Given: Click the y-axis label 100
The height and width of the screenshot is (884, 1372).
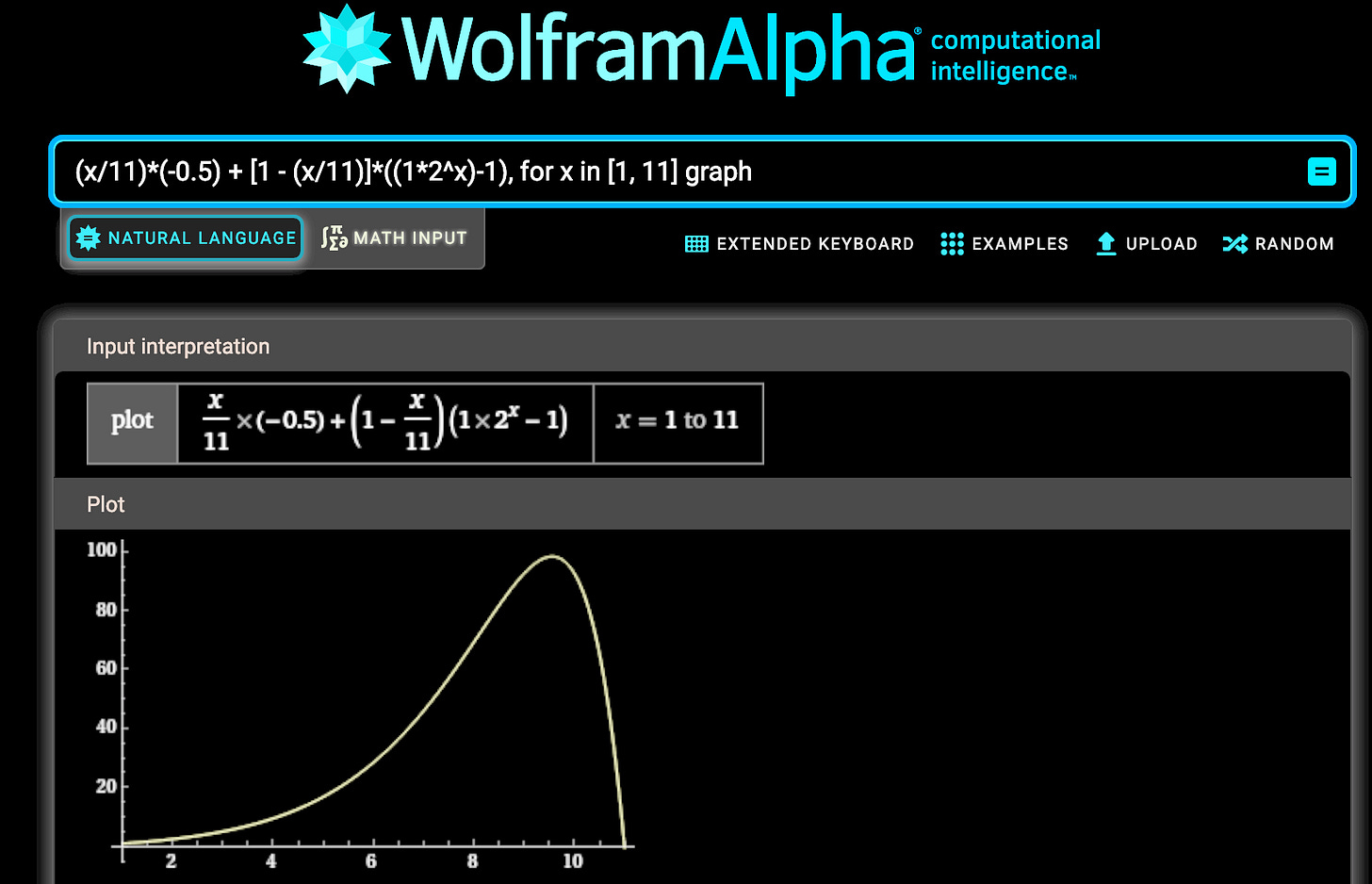Looking at the screenshot, I should click(102, 549).
